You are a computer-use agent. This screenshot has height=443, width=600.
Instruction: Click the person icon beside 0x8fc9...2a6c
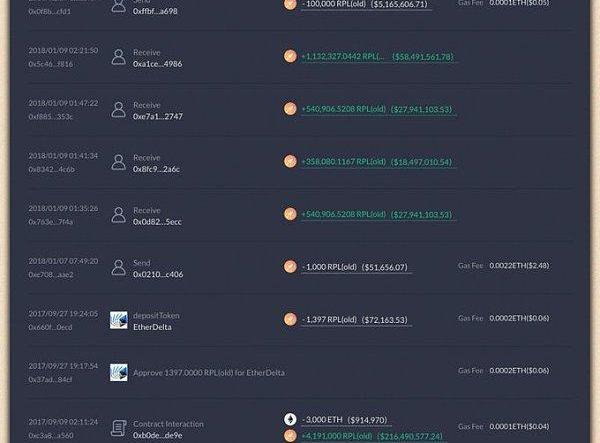coord(118,162)
